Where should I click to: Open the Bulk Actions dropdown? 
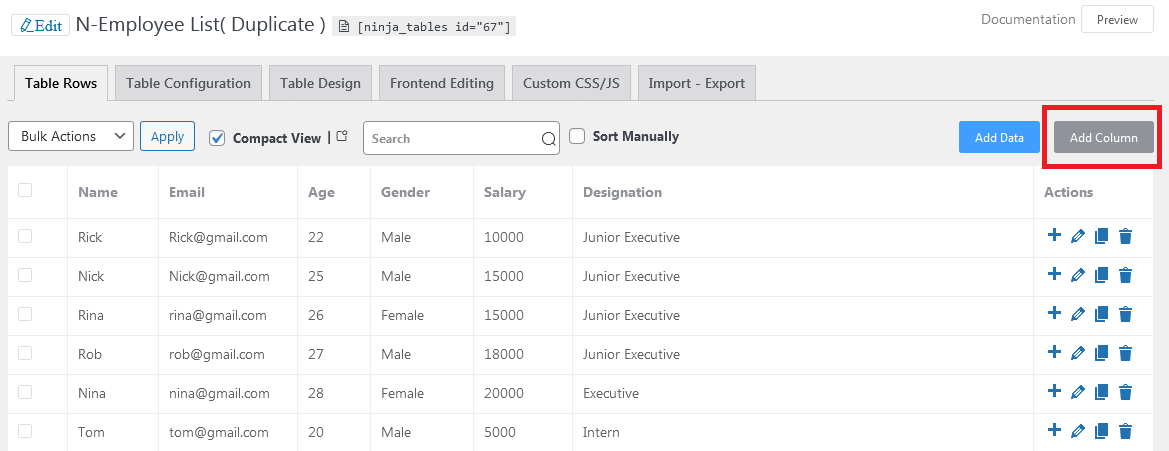[71, 137]
